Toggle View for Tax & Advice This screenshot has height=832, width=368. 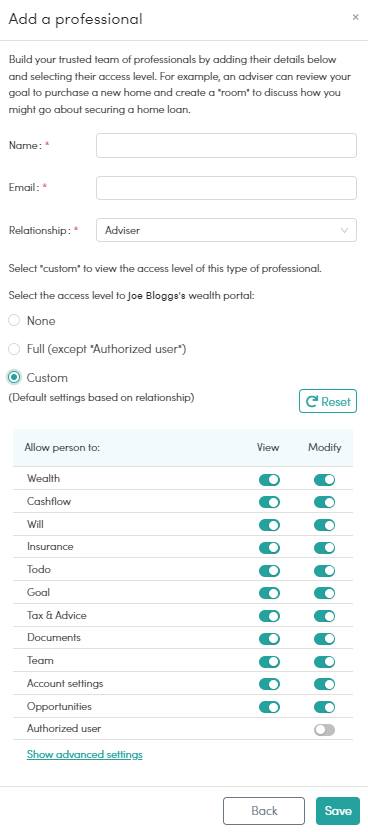269,616
